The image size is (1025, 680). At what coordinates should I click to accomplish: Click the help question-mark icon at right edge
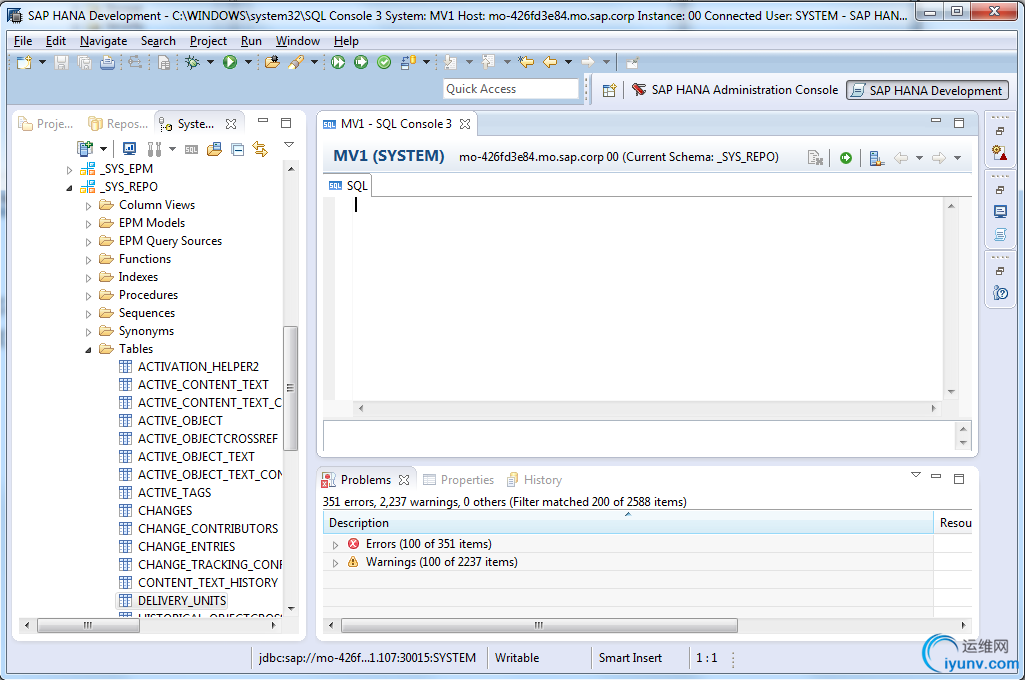click(1000, 293)
